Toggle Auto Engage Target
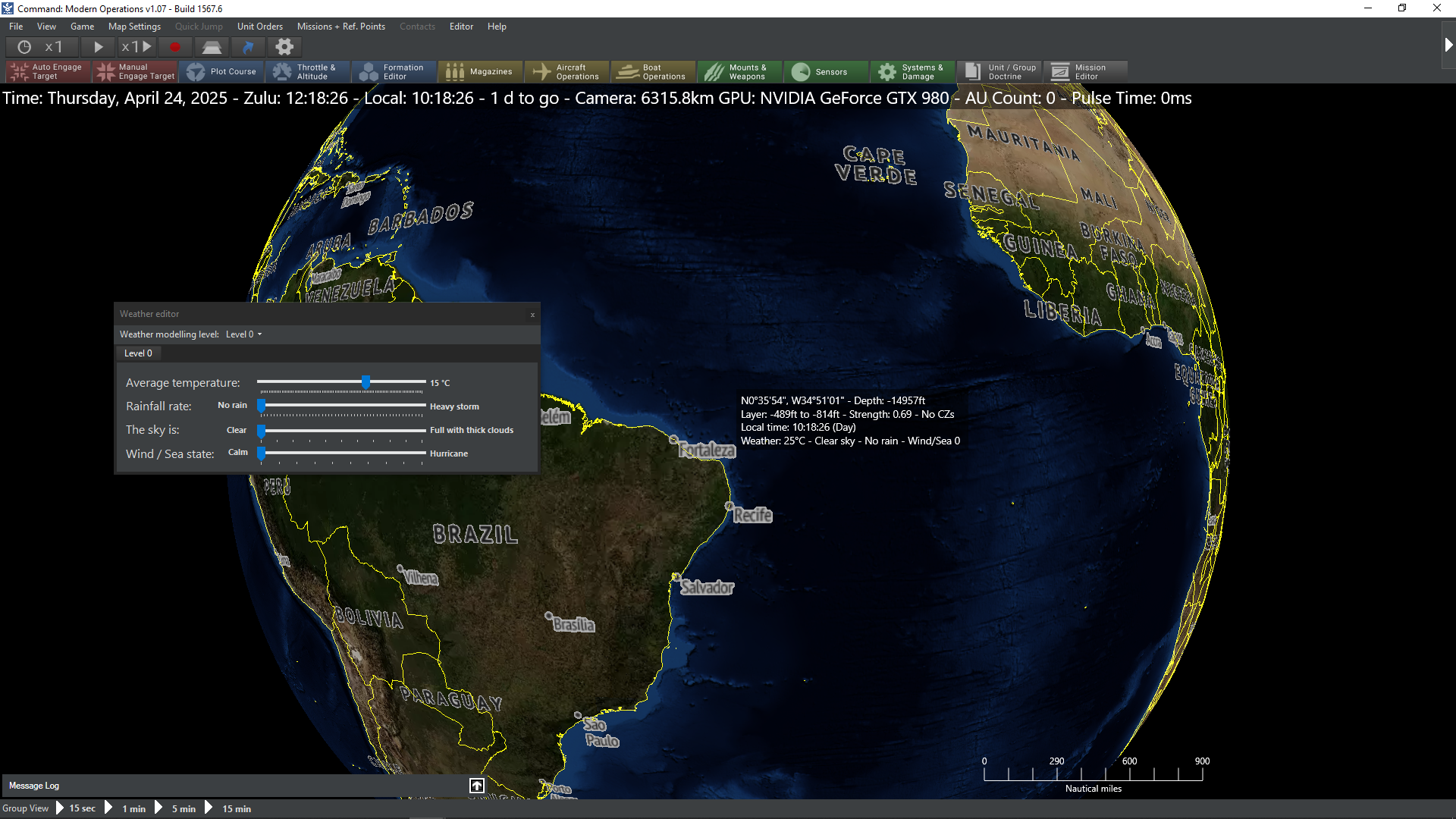The height and width of the screenshot is (819, 1456). tap(48, 71)
